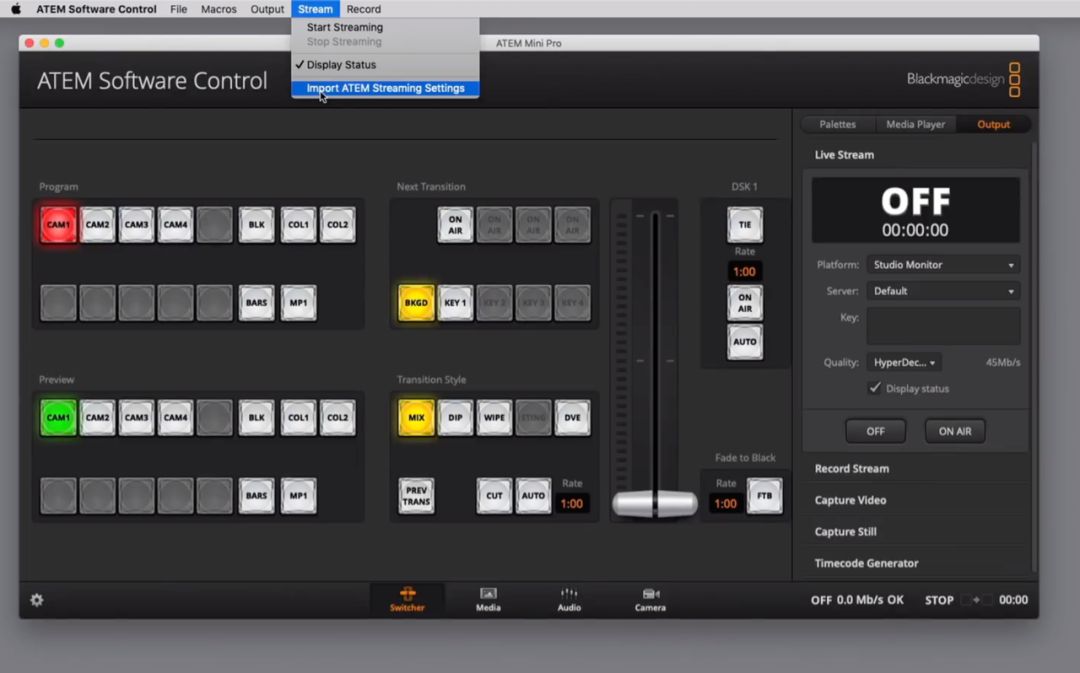Click AUTO in Transition Style
This screenshot has height=673, width=1080.
coord(533,495)
